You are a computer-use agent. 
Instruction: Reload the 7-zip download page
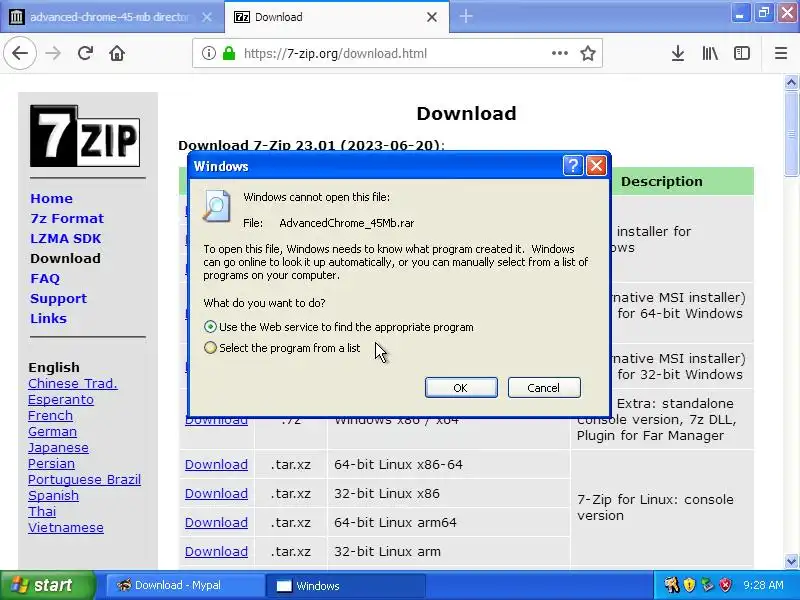coord(85,53)
